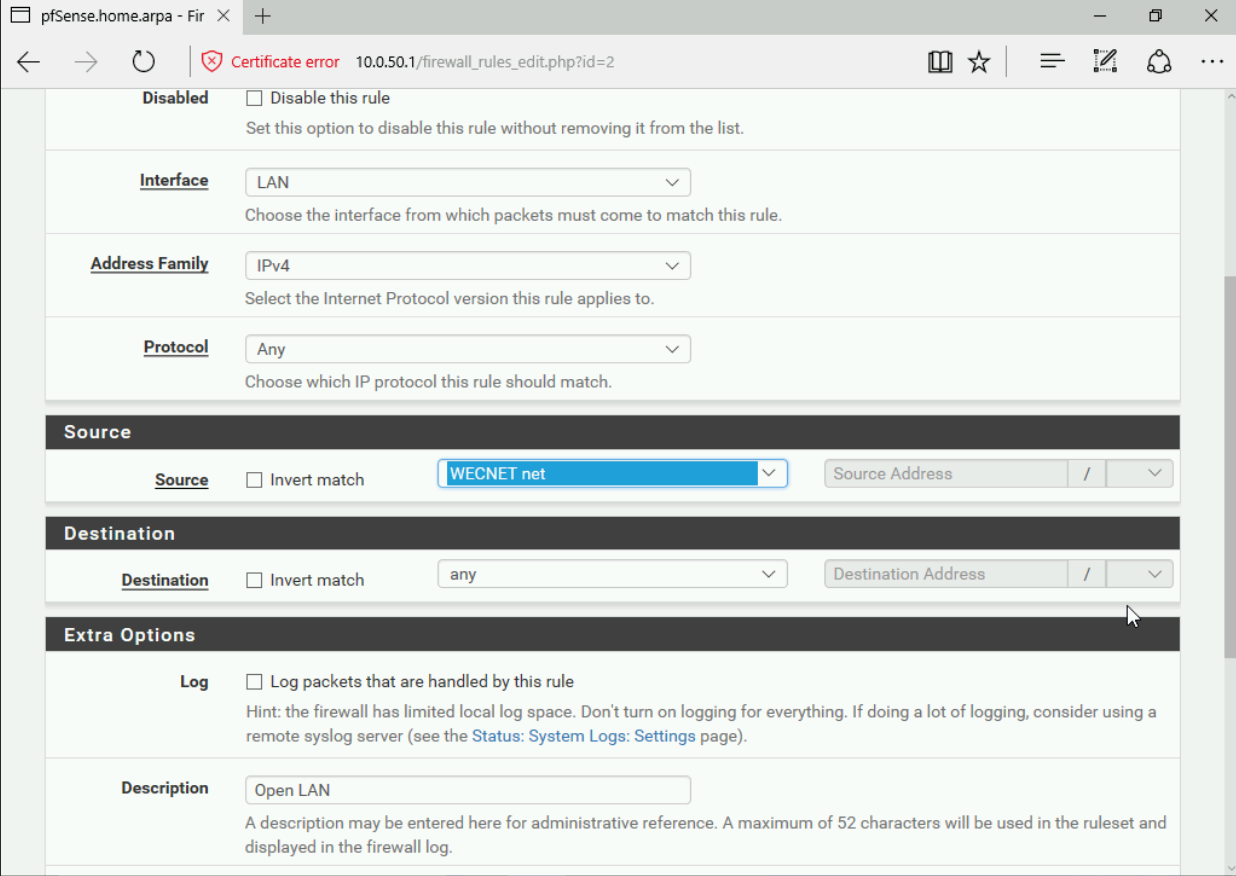Screen dimensions: 1236x876
Task: Click the vertical page scrollbar thumb
Action: click(1229, 465)
